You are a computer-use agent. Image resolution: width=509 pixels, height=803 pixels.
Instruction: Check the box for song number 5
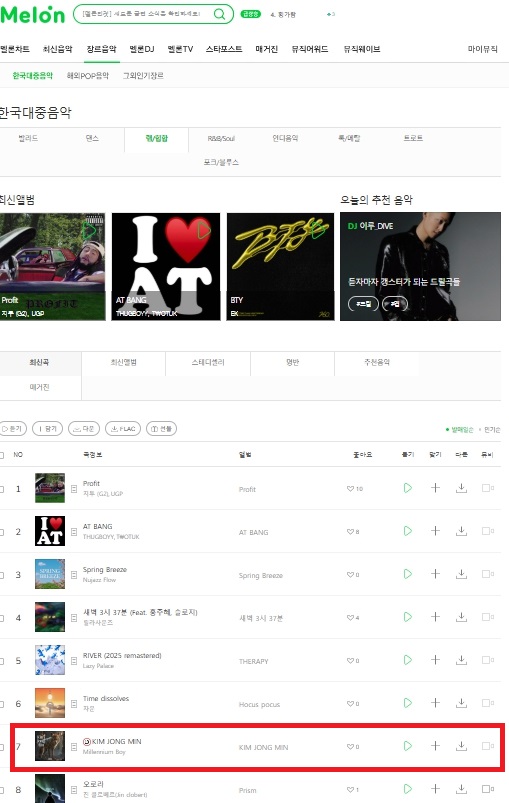point(2,661)
